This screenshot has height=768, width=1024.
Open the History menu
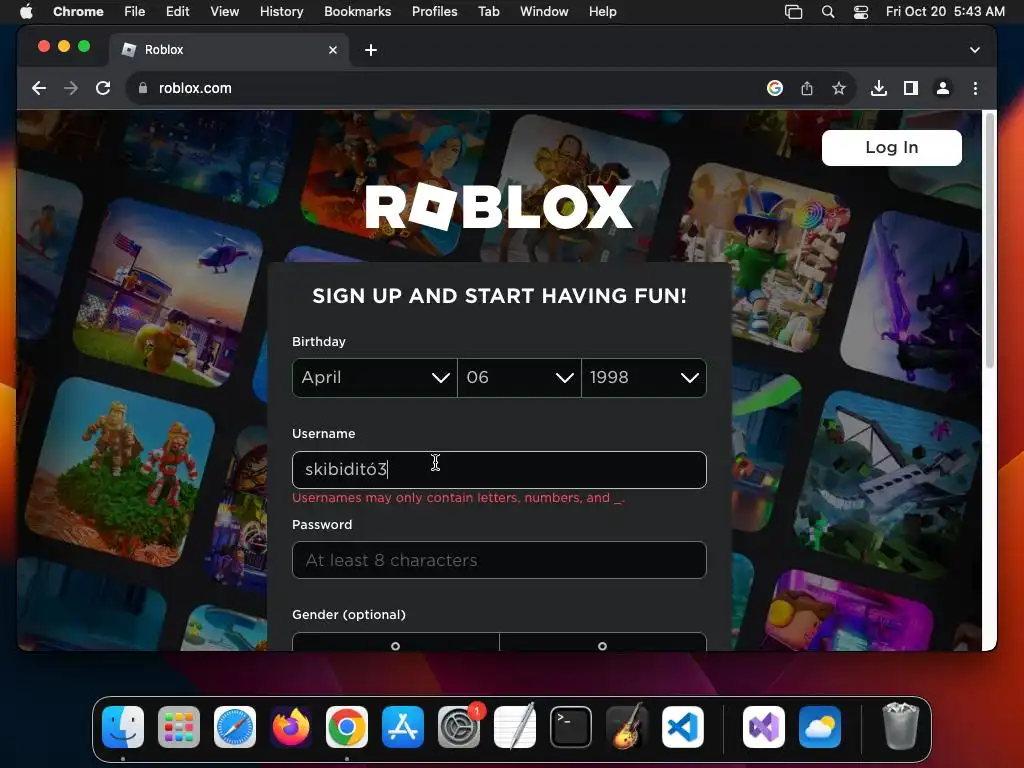(281, 11)
